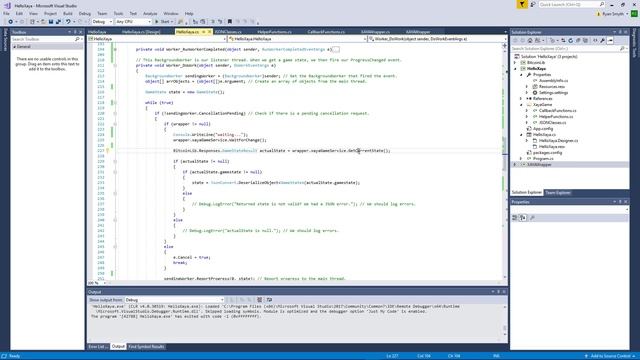The height and width of the screenshot is (360, 640).
Task: Select App.config in Solution Explorer
Action: point(543,129)
